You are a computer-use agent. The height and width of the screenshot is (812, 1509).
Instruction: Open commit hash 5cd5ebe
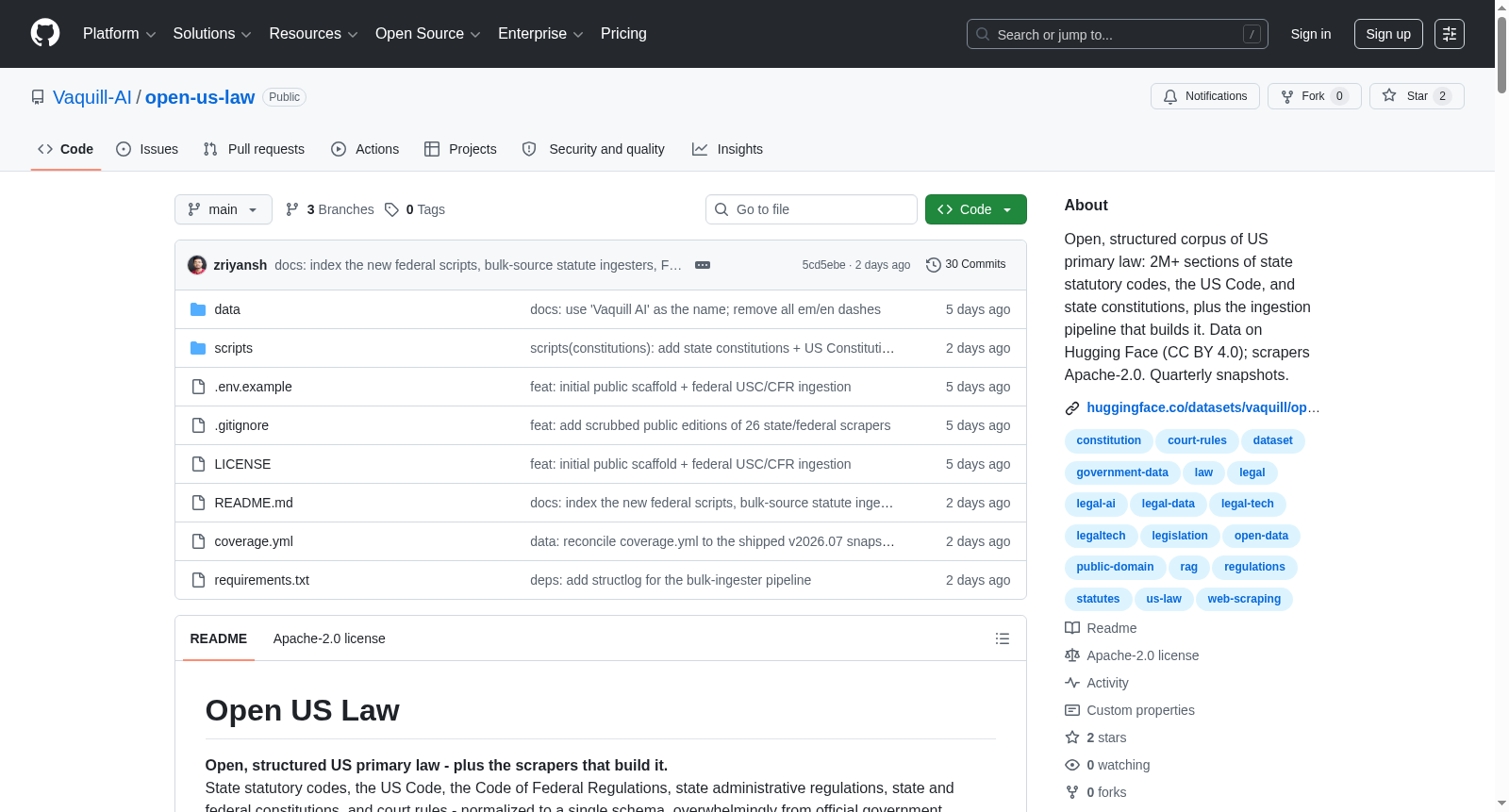pos(824,265)
